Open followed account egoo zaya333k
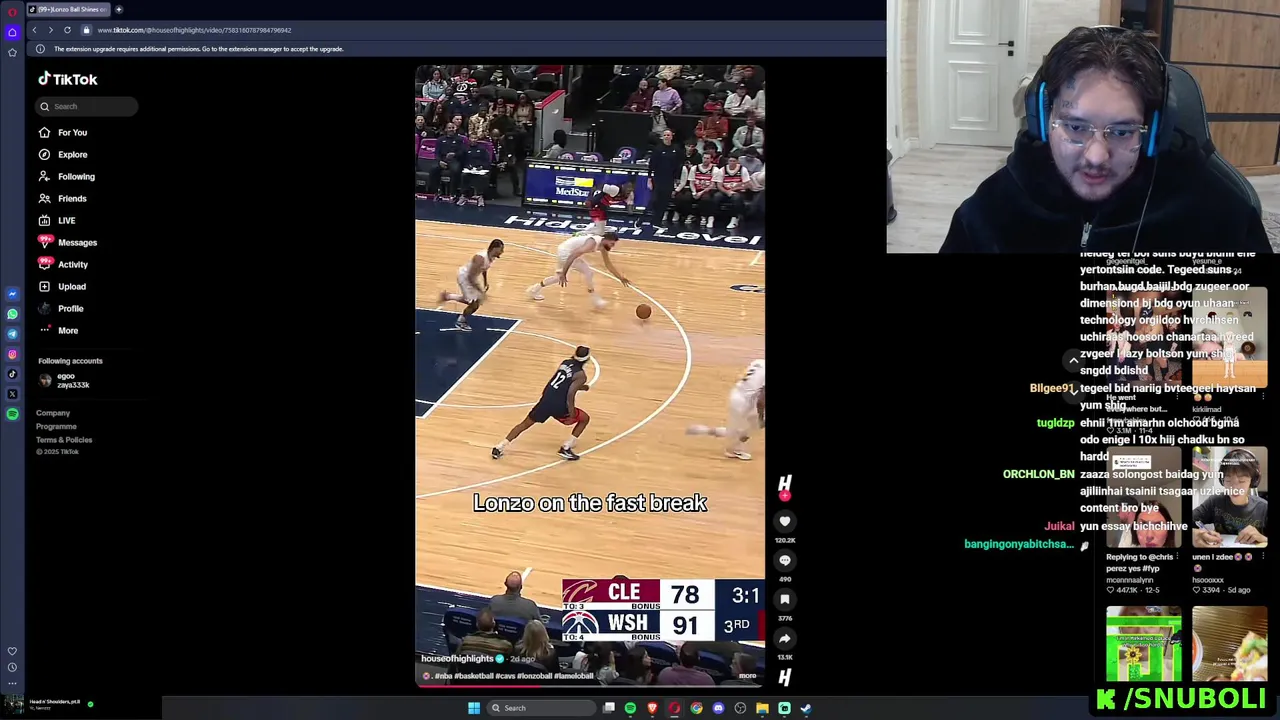 (x=66, y=380)
